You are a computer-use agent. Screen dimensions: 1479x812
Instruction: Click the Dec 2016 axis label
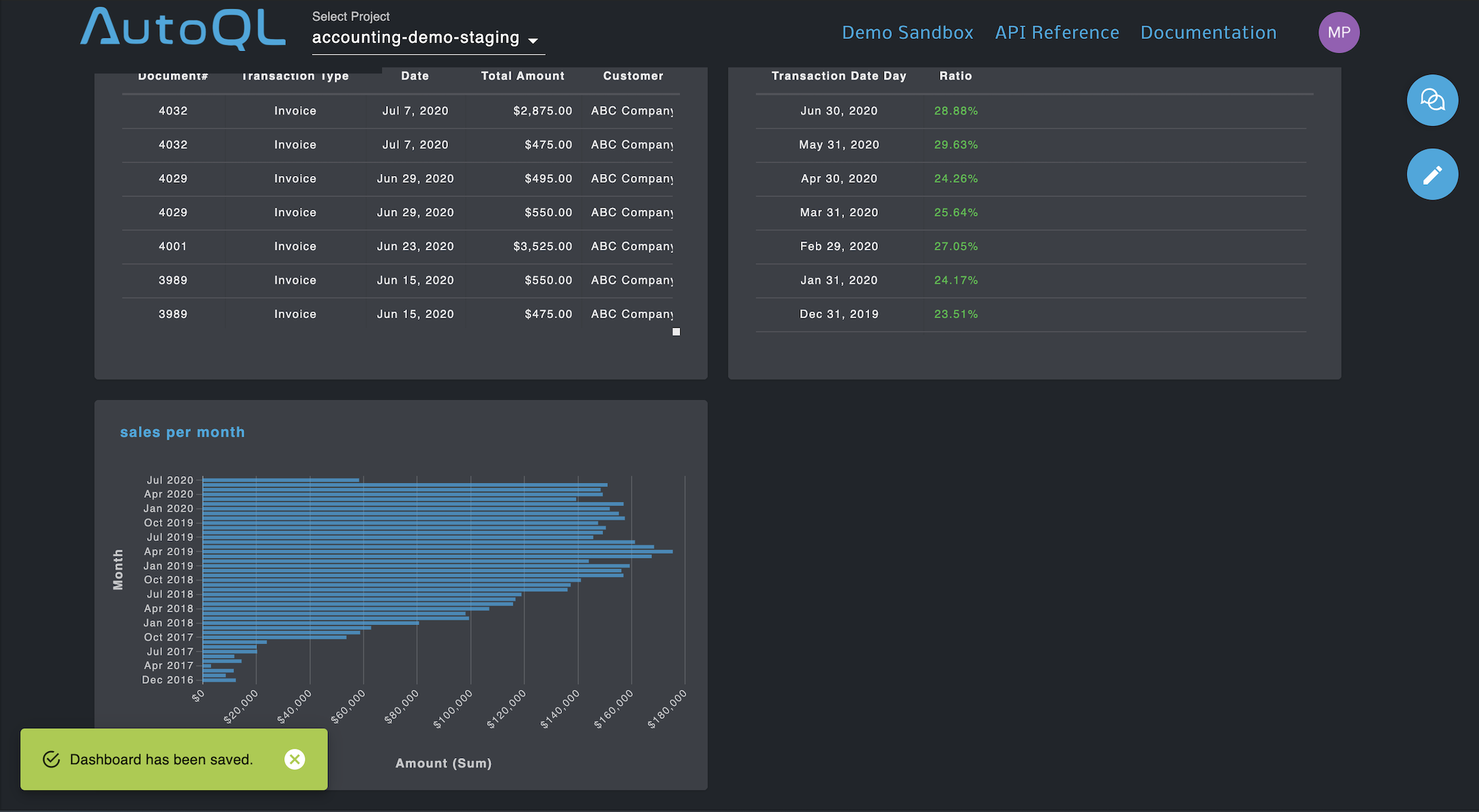coord(167,680)
